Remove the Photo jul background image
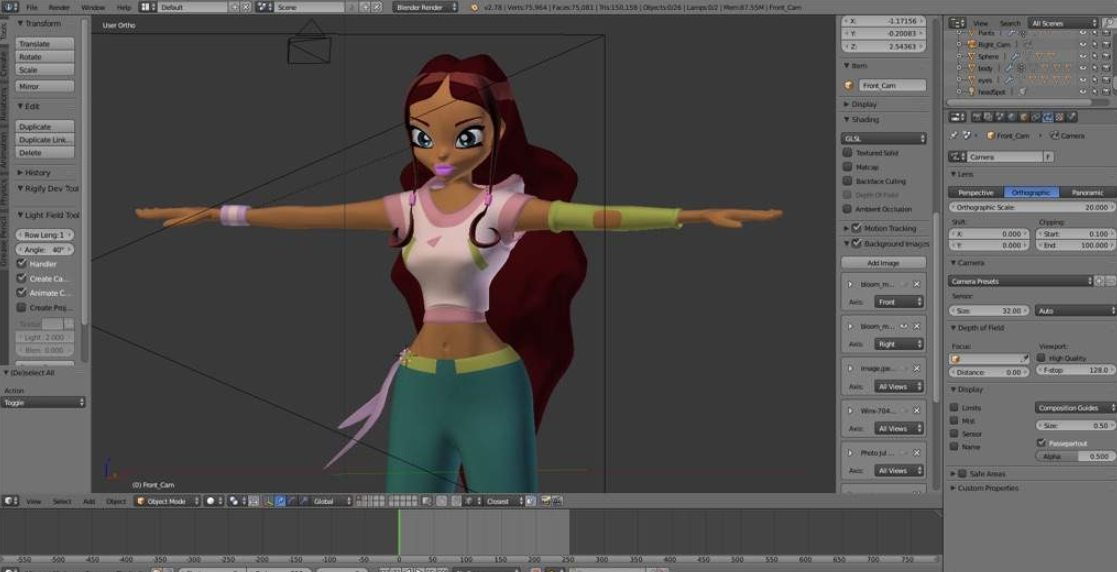 pyautogui.click(x=917, y=453)
